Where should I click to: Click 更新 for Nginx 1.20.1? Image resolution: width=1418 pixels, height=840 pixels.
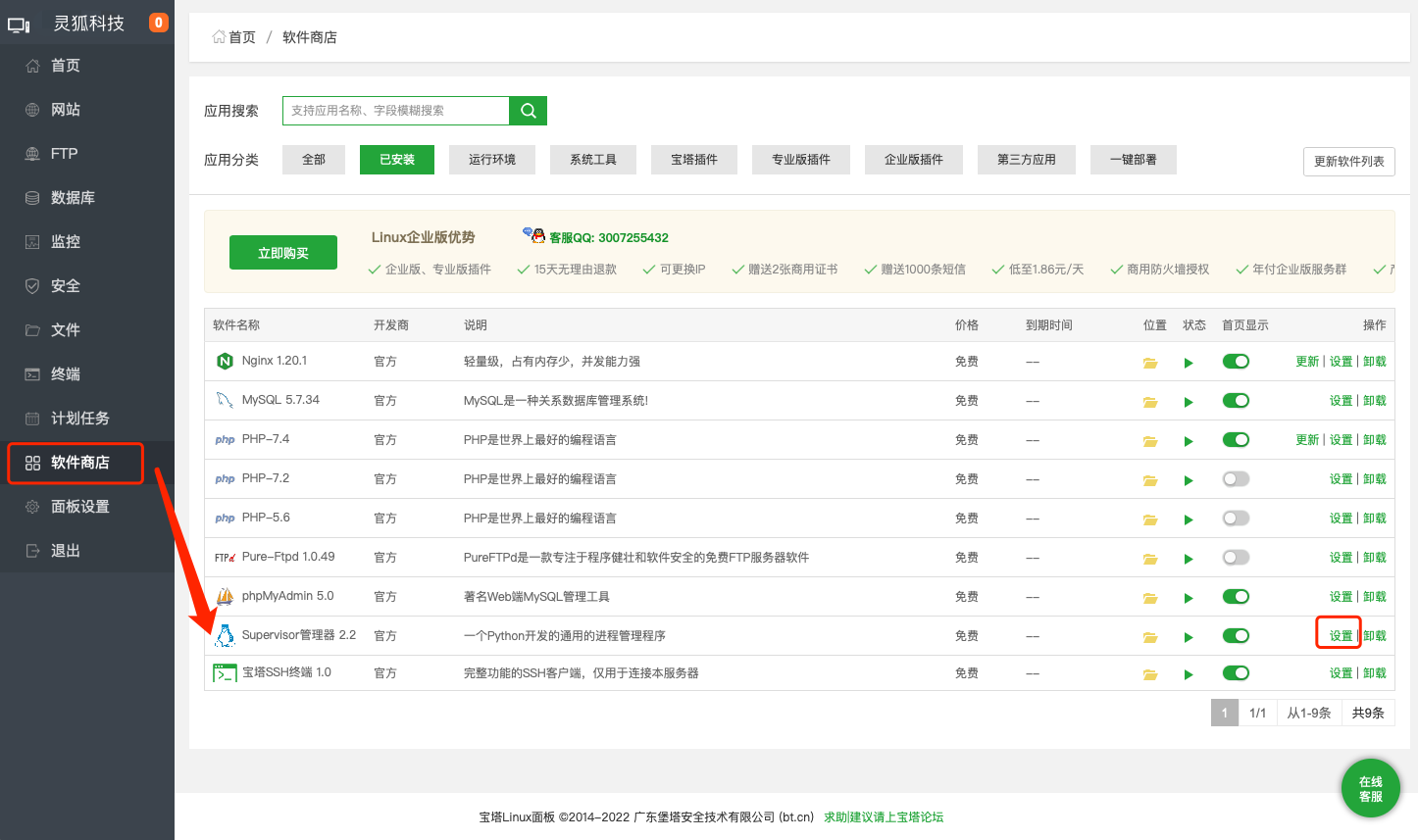click(1307, 362)
